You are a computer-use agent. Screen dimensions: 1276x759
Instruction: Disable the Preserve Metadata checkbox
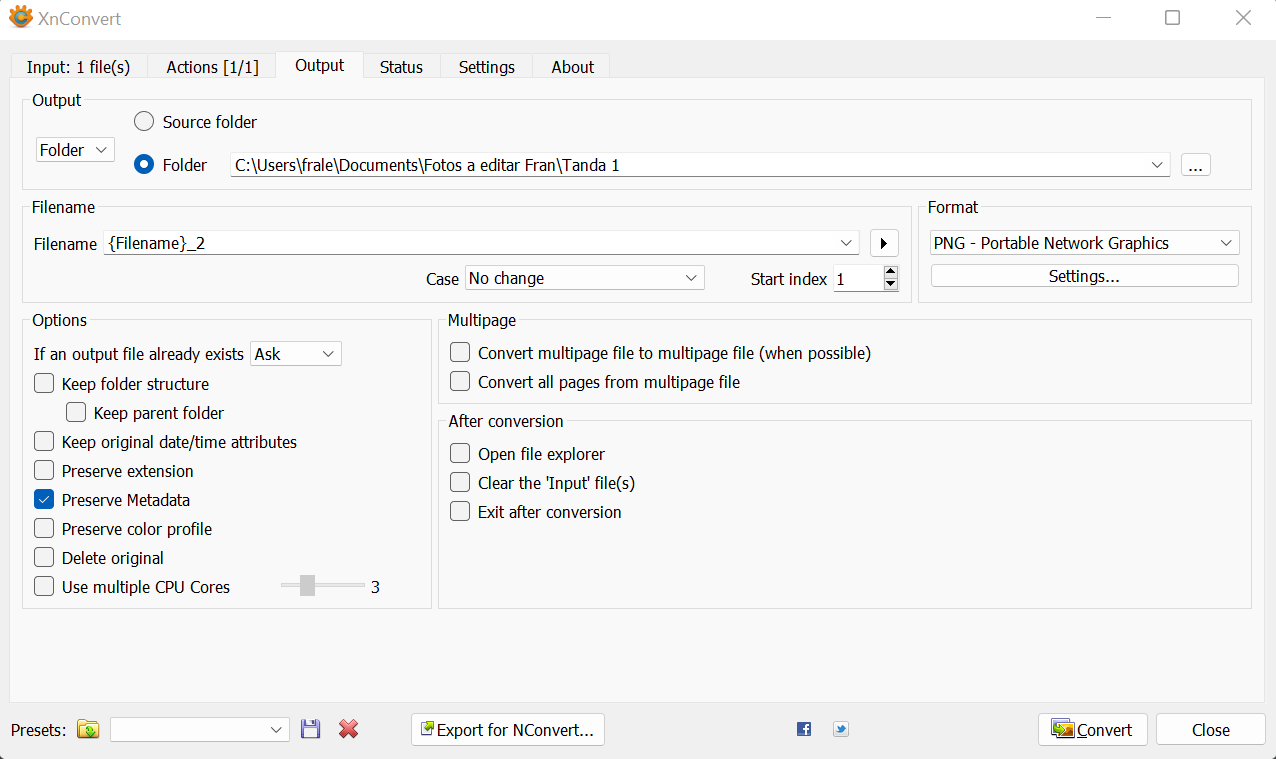[x=44, y=500]
